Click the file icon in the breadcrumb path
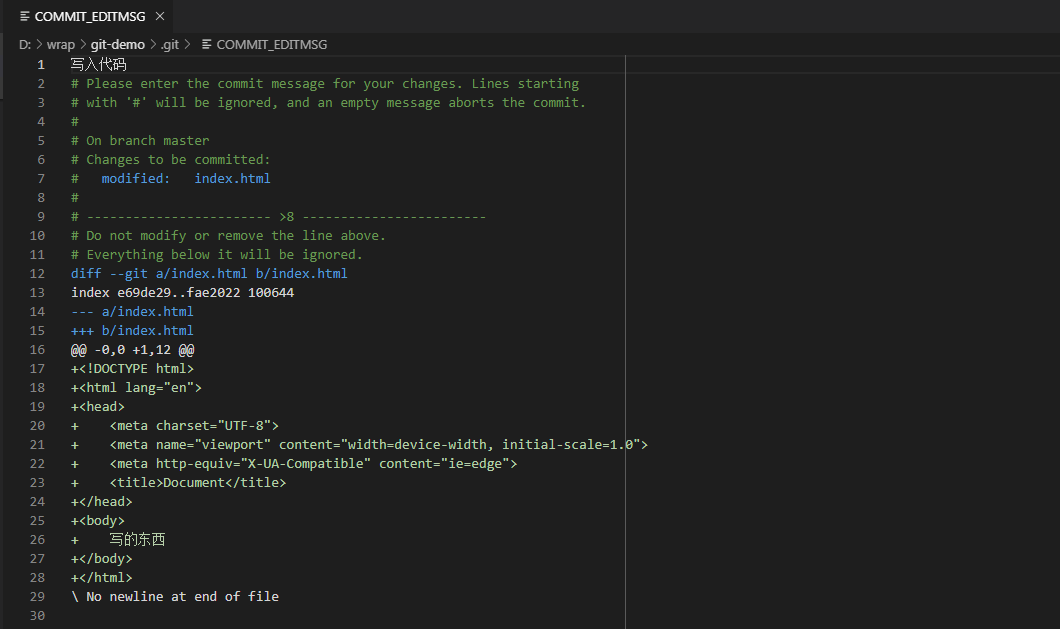The image size is (1060, 629). 207,44
